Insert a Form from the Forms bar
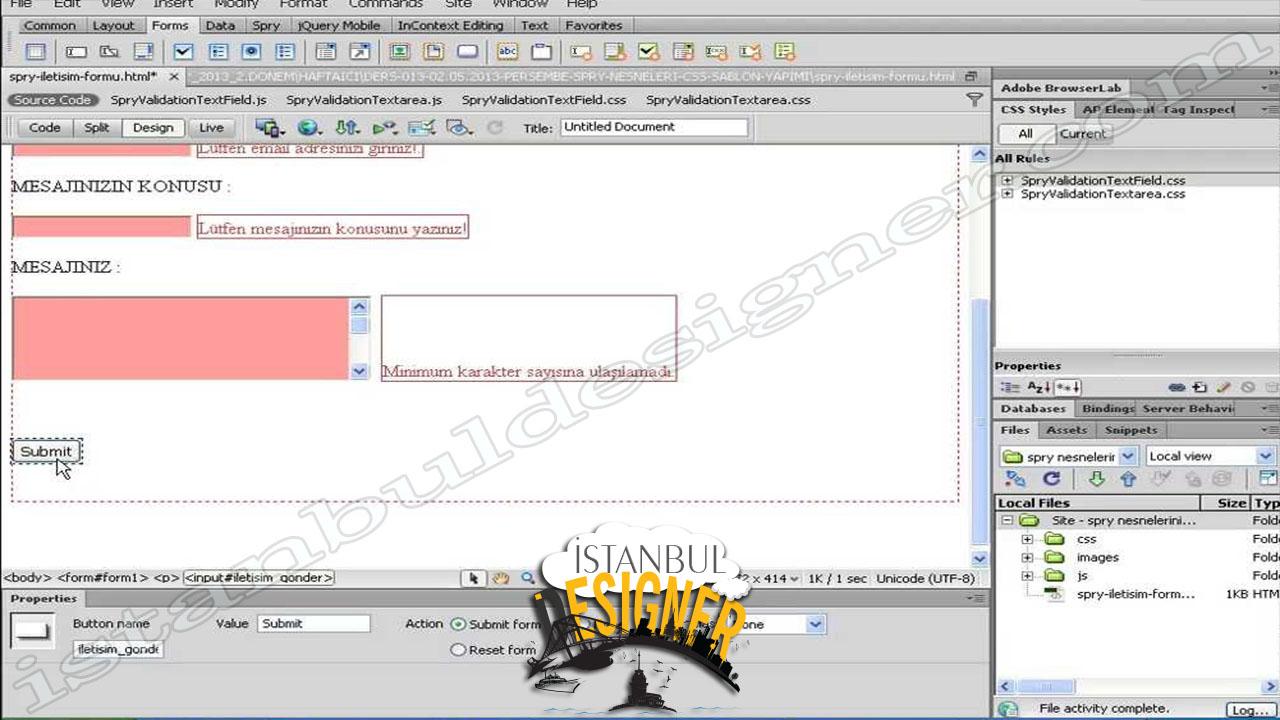 point(35,52)
